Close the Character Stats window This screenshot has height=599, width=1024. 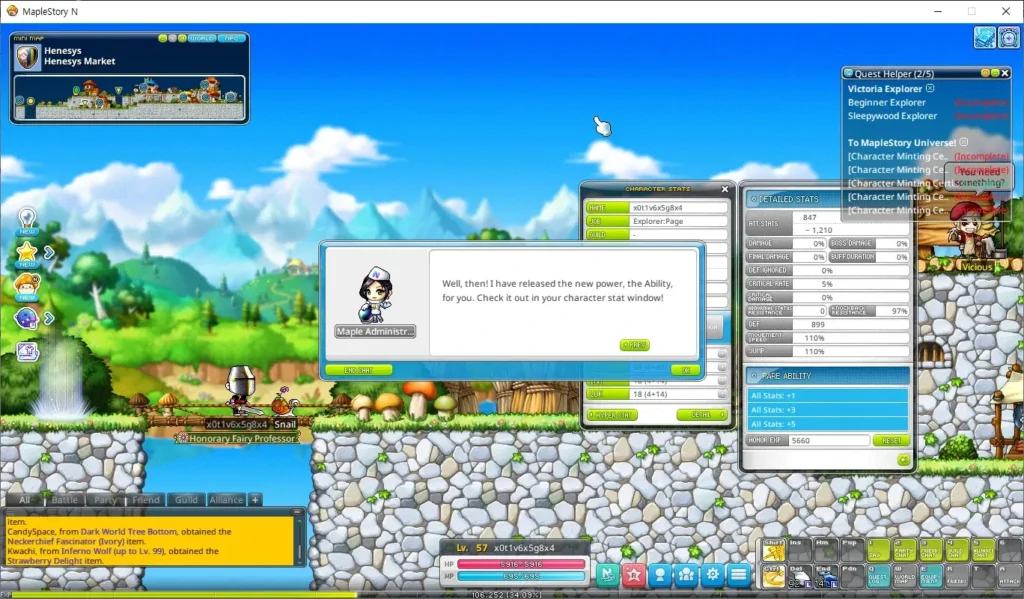(x=724, y=189)
